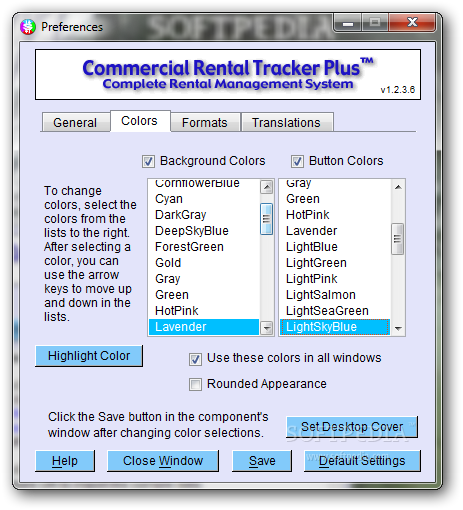
Task: Select ForestGreen in background colors list
Action: 204,247
